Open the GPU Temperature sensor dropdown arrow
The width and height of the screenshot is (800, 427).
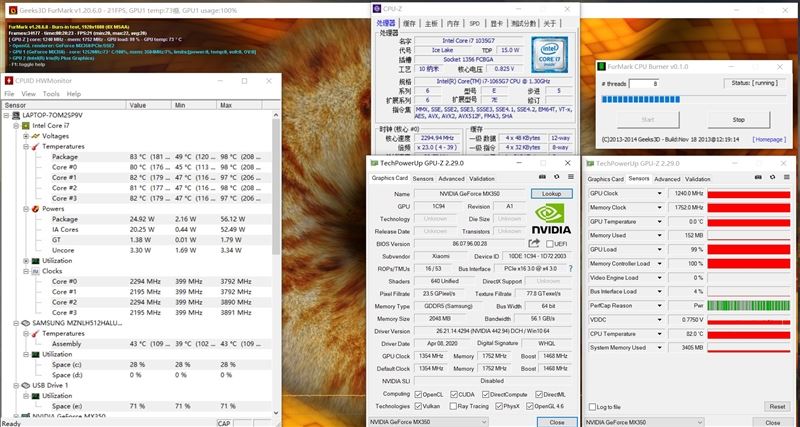point(659,222)
